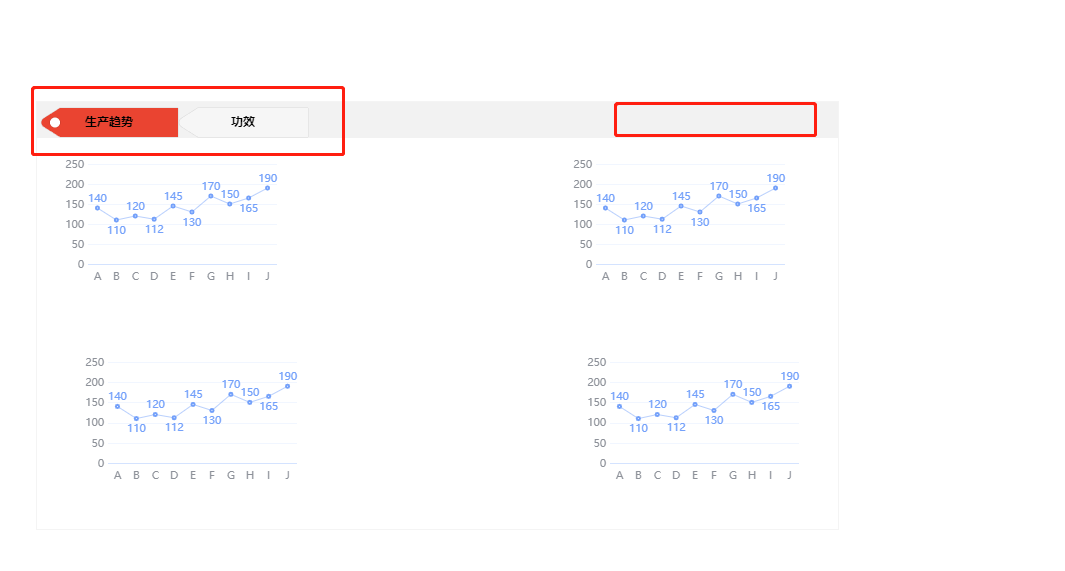
Task: Click data point 150 in lower-right chart
Action: click(752, 403)
